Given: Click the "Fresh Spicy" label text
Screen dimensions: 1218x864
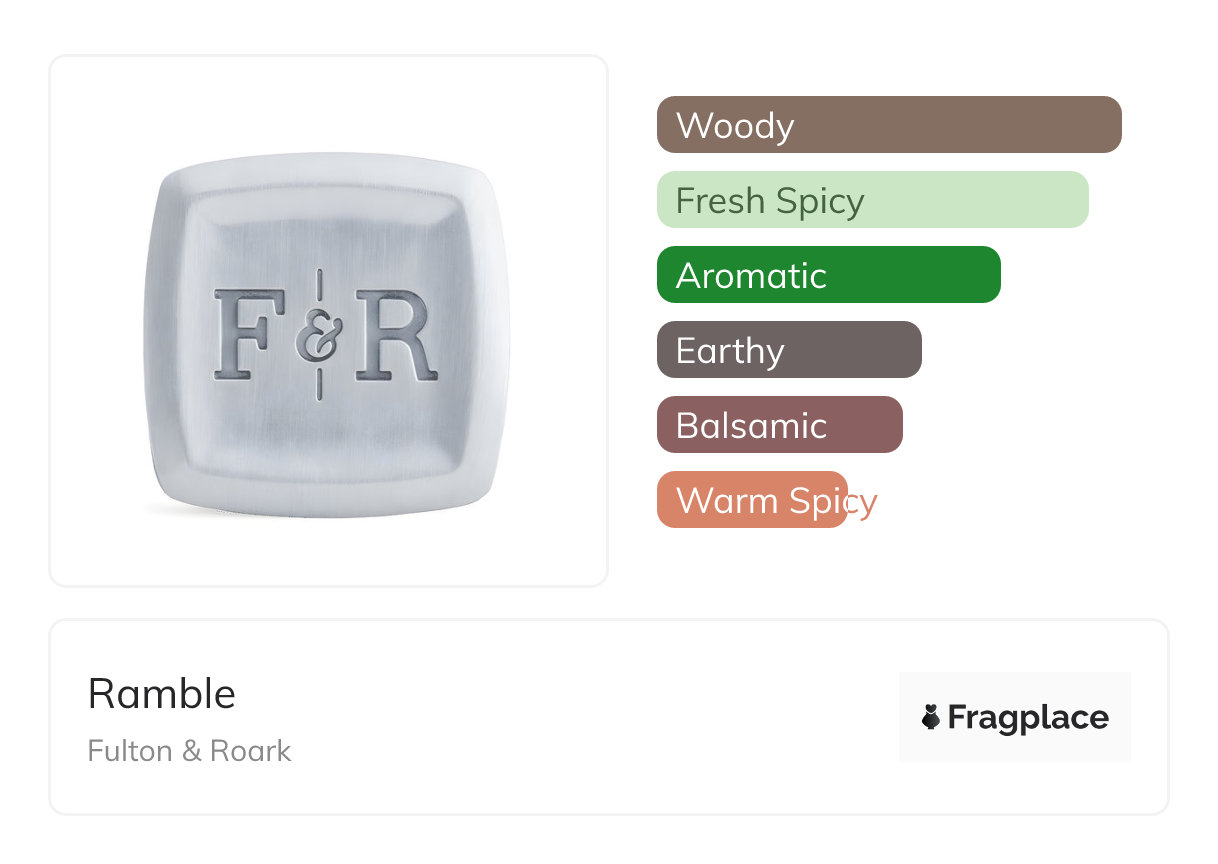Looking at the screenshot, I should coord(770,201).
